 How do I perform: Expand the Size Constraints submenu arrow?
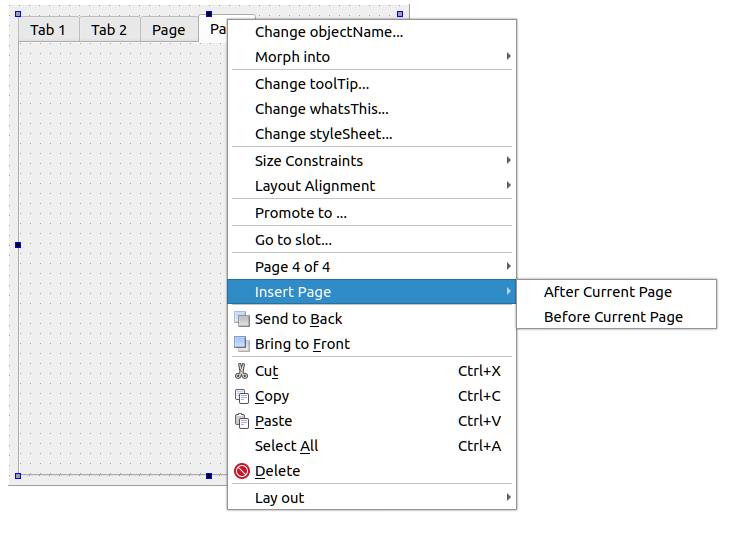pos(508,160)
